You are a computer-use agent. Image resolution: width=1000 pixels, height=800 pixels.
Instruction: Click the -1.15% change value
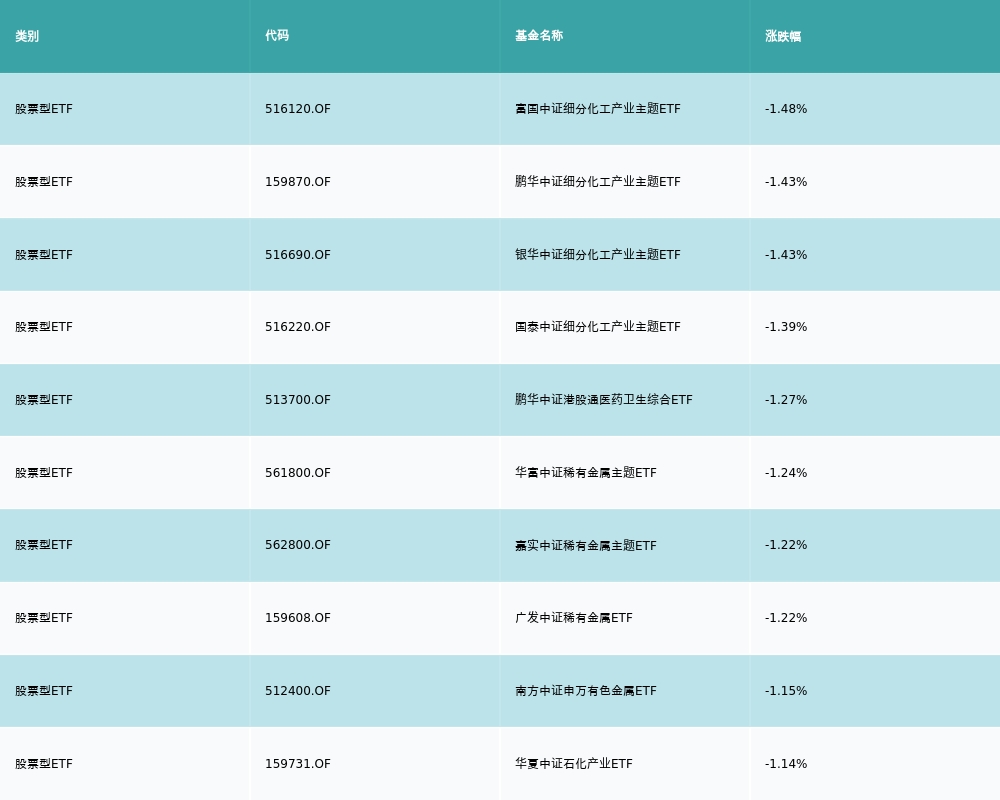pos(786,691)
